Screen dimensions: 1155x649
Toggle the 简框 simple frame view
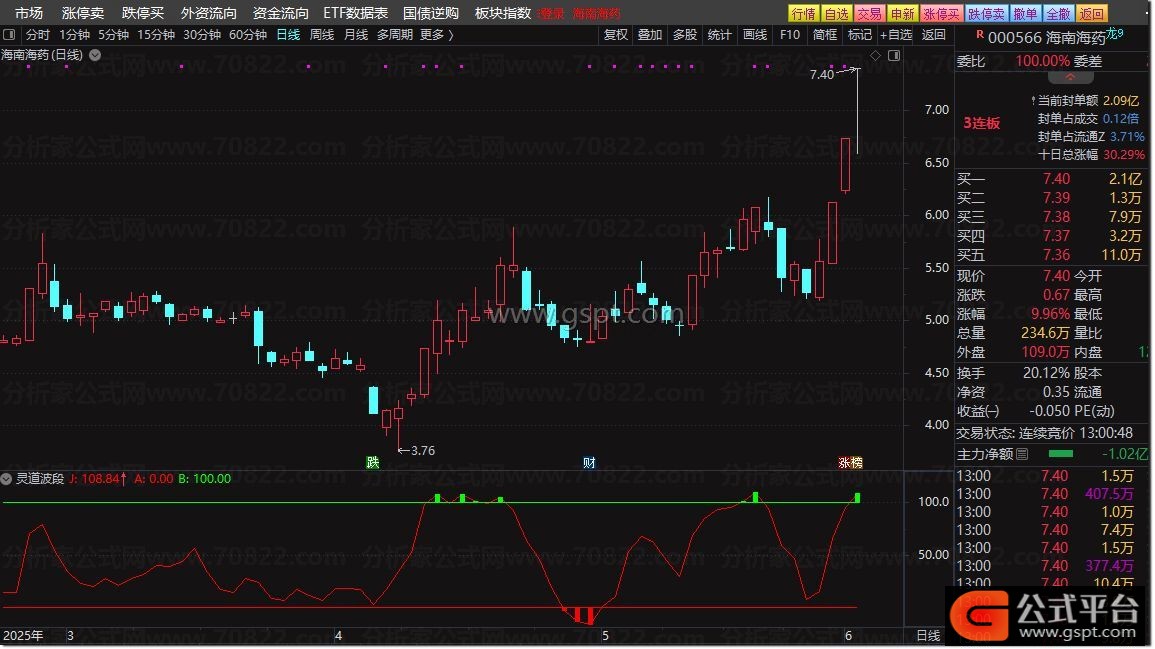pyautogui.click(x=825, y=35)
